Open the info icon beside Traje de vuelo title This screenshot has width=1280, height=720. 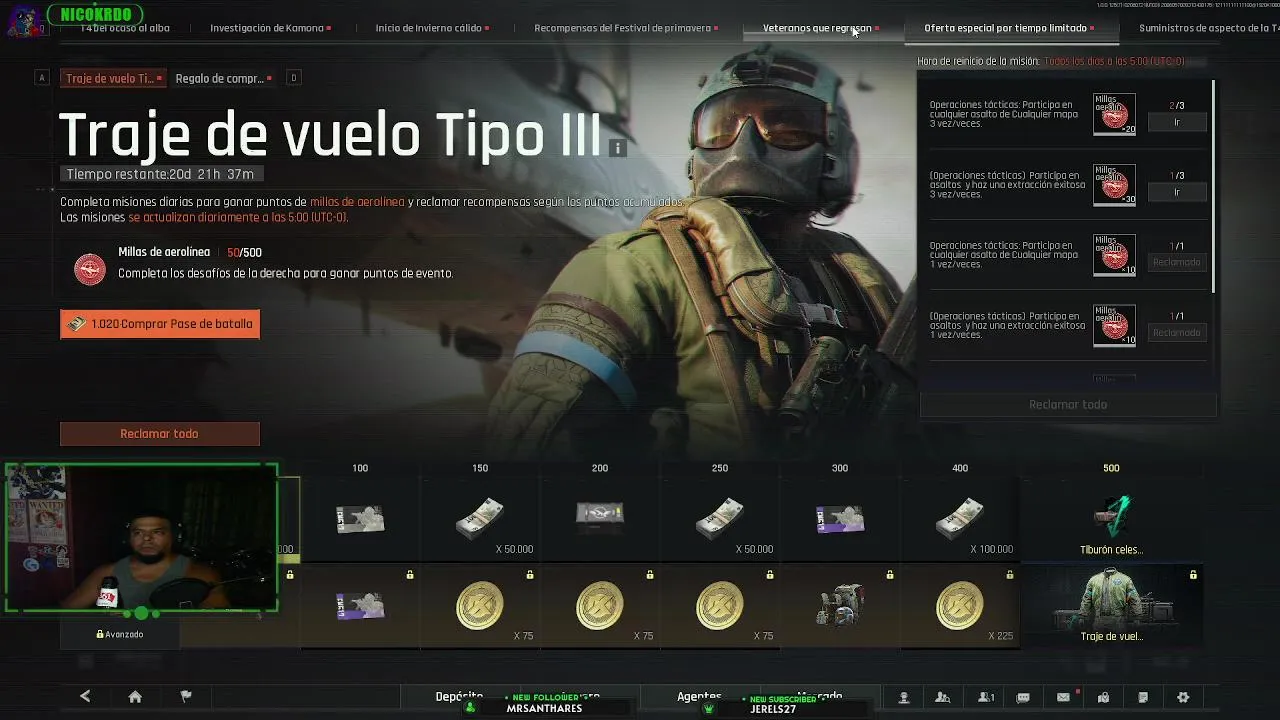[617, 148]
